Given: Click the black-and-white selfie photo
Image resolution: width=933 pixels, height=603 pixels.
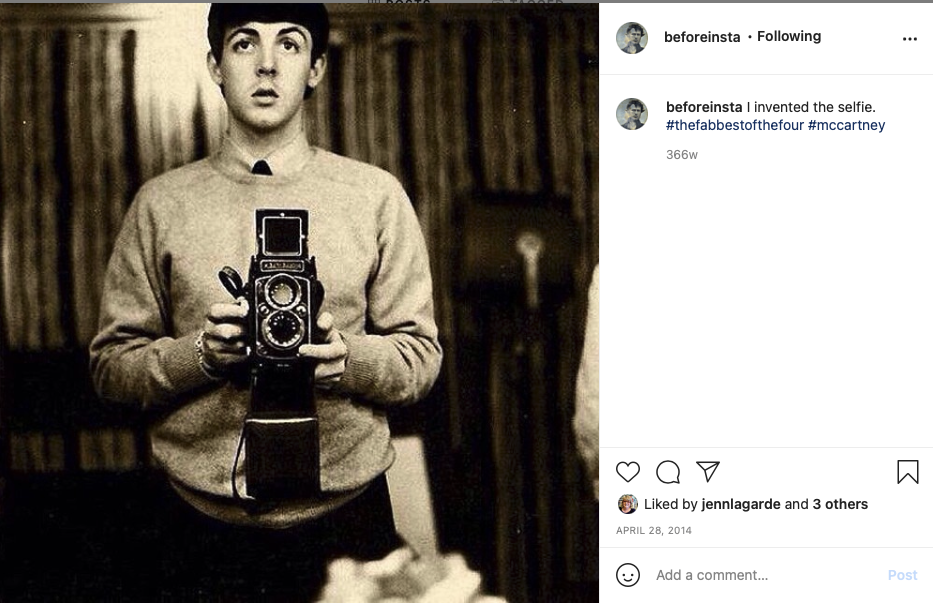Looking at the screenshot, I should point(300,300).
